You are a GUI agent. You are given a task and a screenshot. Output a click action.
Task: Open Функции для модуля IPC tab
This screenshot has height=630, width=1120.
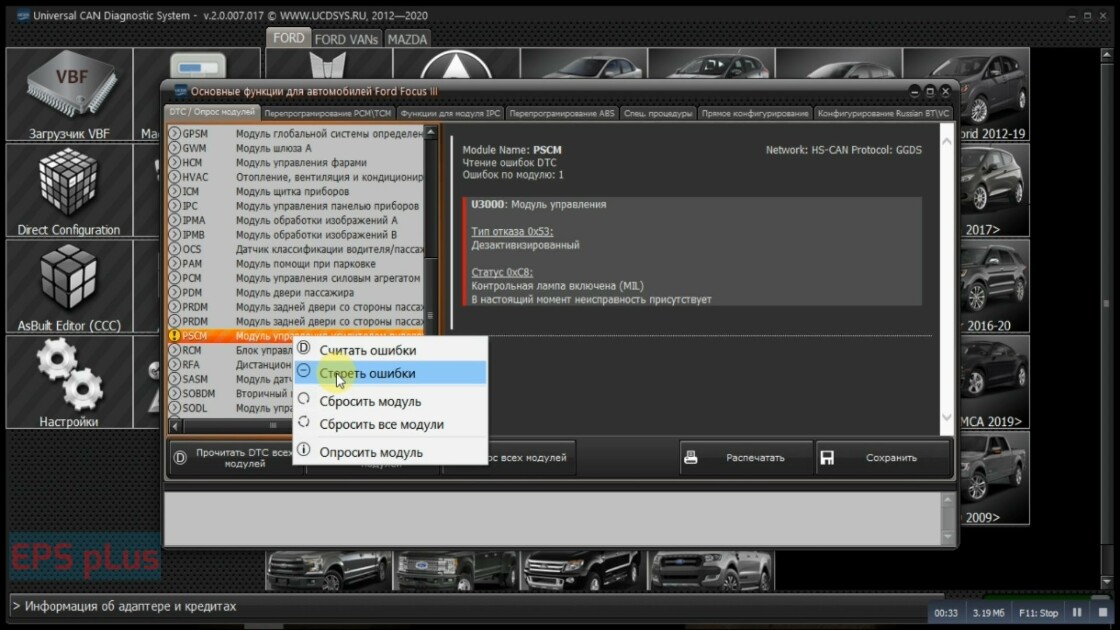click(x=450, y=113)
